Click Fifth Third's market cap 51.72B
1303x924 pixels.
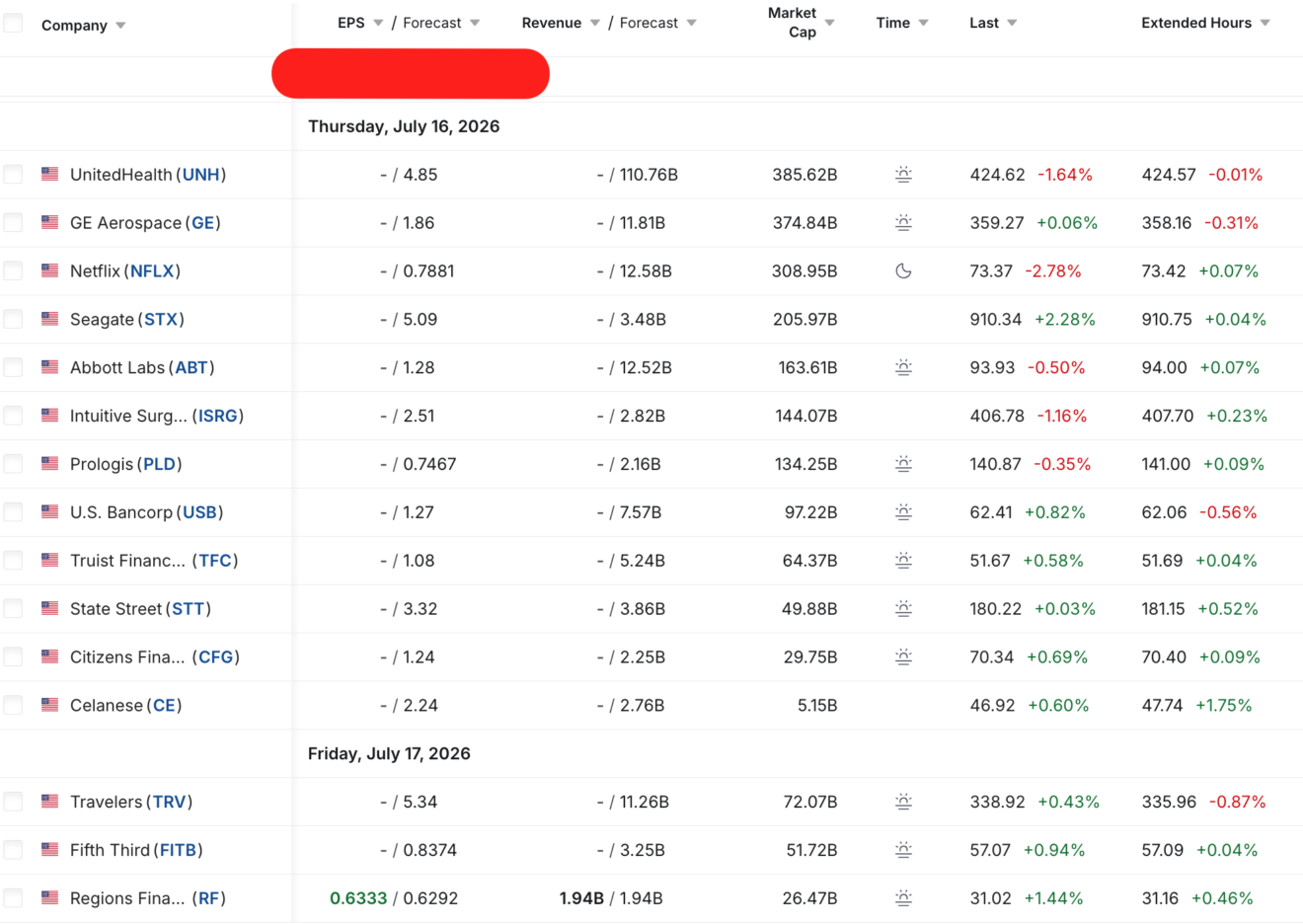coord(809,850)
